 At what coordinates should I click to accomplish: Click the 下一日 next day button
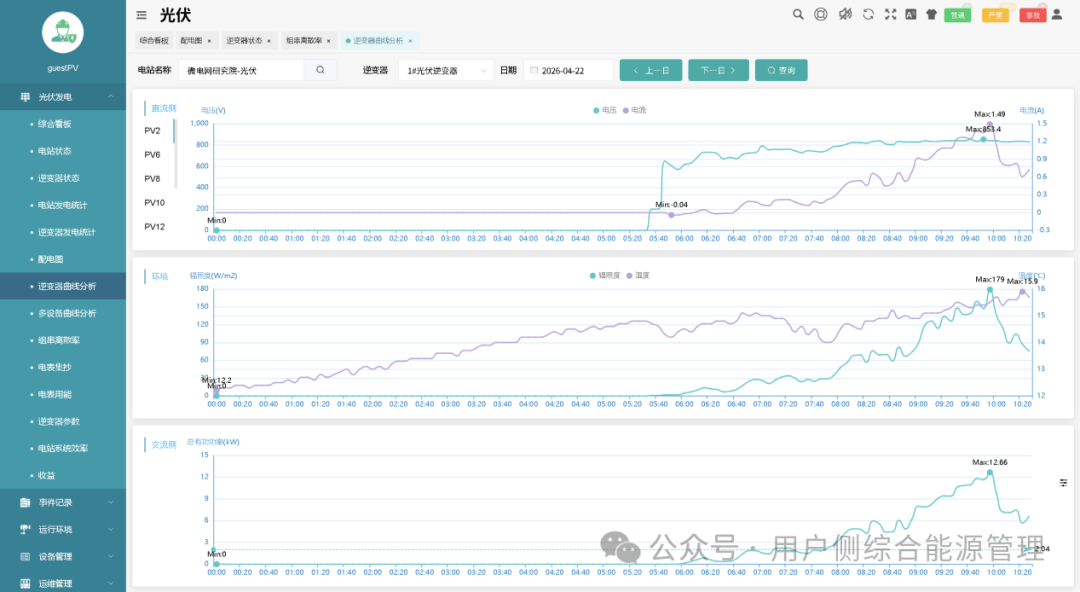coord(718,70)
